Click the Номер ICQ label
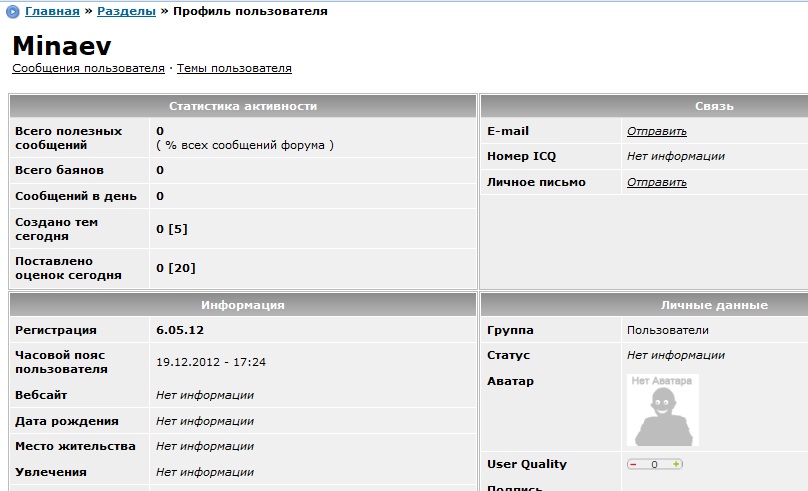 [x=521, y=156]
